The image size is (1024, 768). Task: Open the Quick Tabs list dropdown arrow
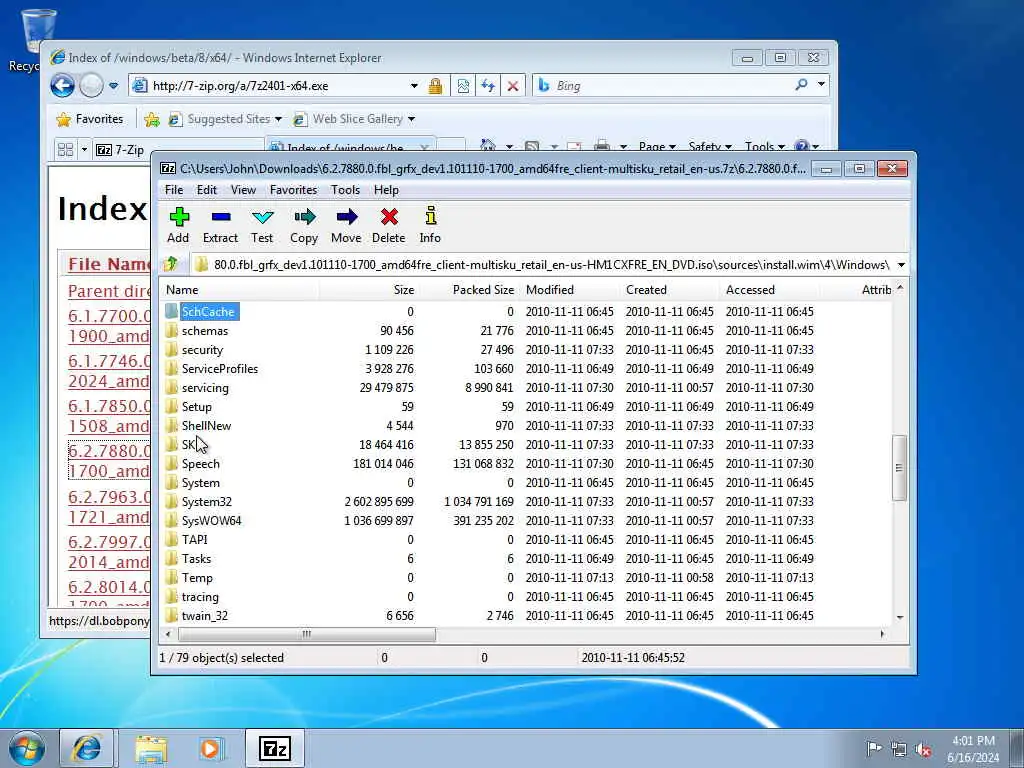84,150
